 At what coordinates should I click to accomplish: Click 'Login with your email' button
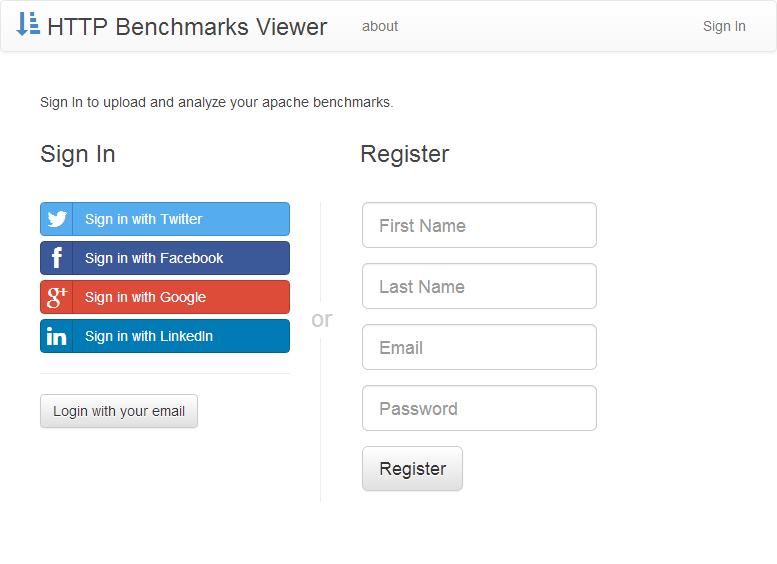tap(119, 411)
